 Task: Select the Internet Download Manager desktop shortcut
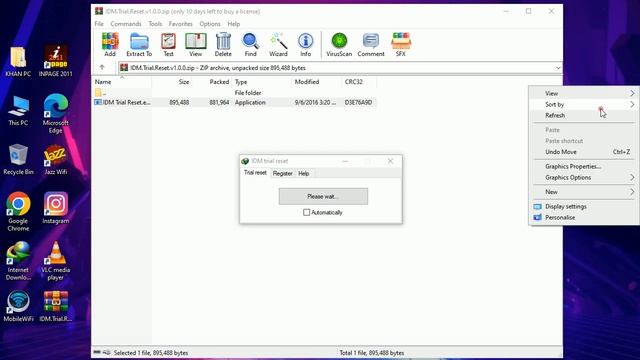coord(18,261)
